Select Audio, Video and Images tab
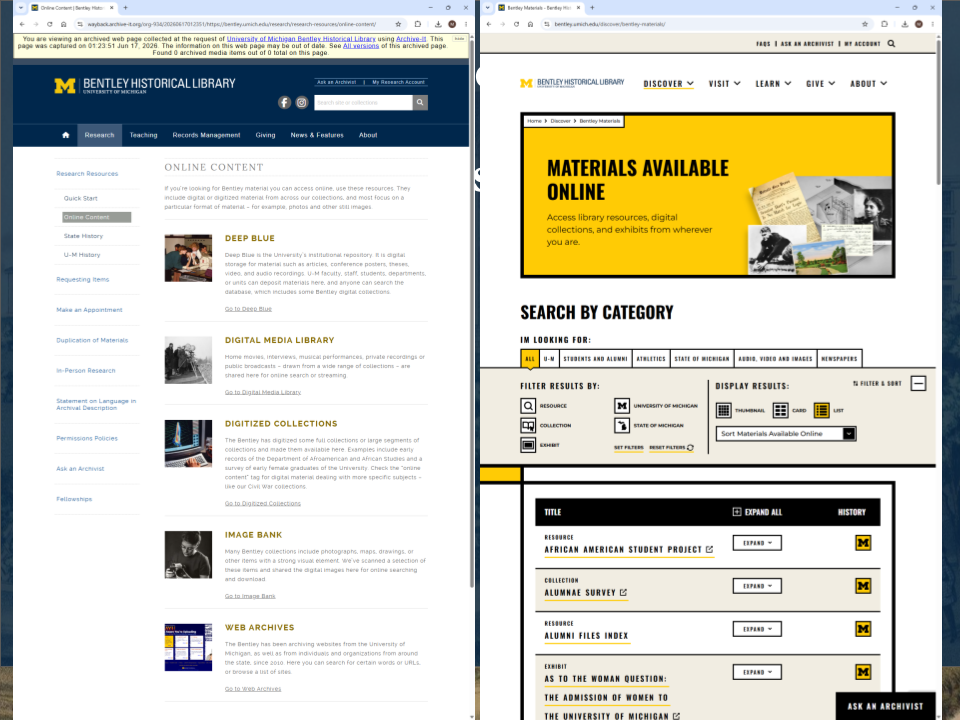This screenshot has height=720, width=960. point(775,359)
